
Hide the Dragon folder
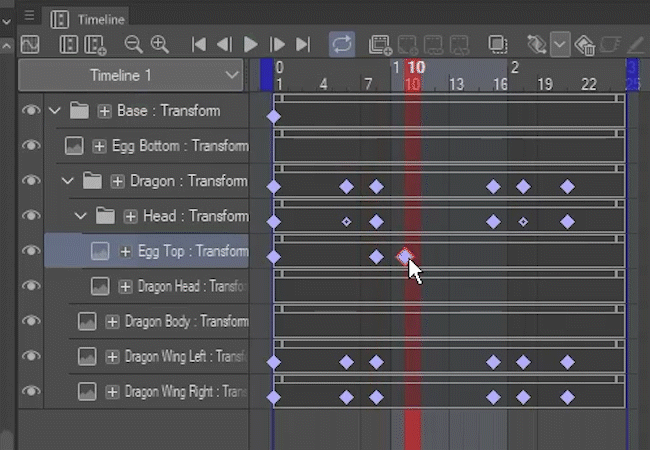31,180
